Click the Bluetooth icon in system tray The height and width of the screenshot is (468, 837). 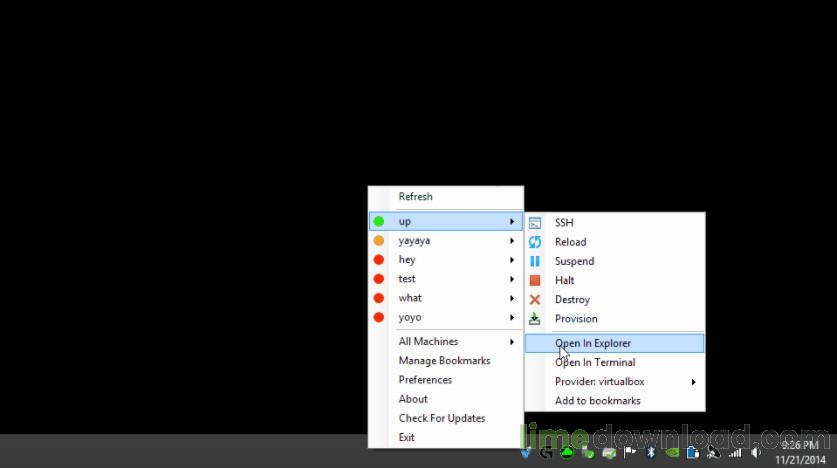(x=651, y=453)
